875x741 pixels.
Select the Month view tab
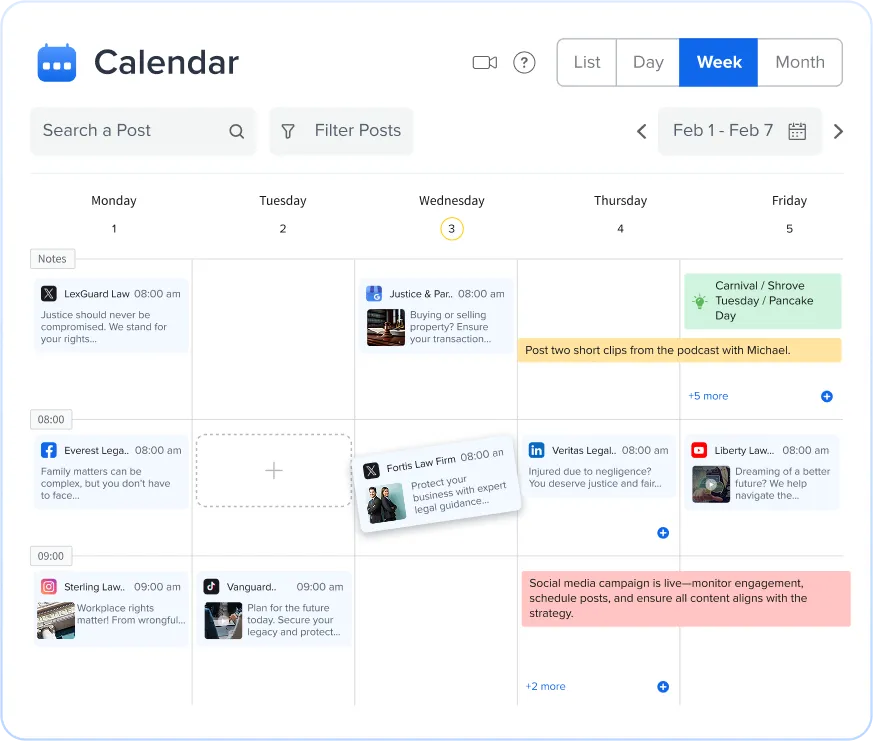800,62
